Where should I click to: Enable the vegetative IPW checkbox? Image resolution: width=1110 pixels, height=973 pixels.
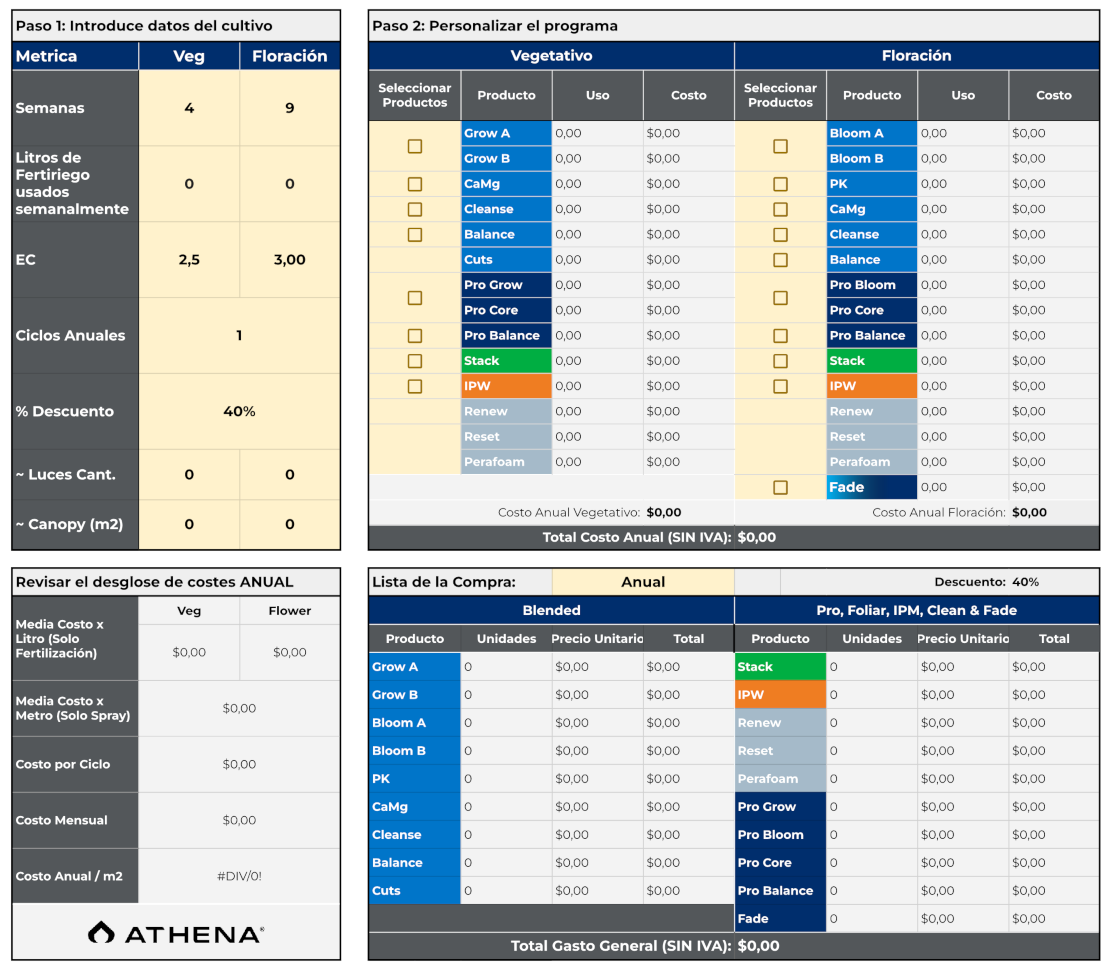click(x=415, y=386)
